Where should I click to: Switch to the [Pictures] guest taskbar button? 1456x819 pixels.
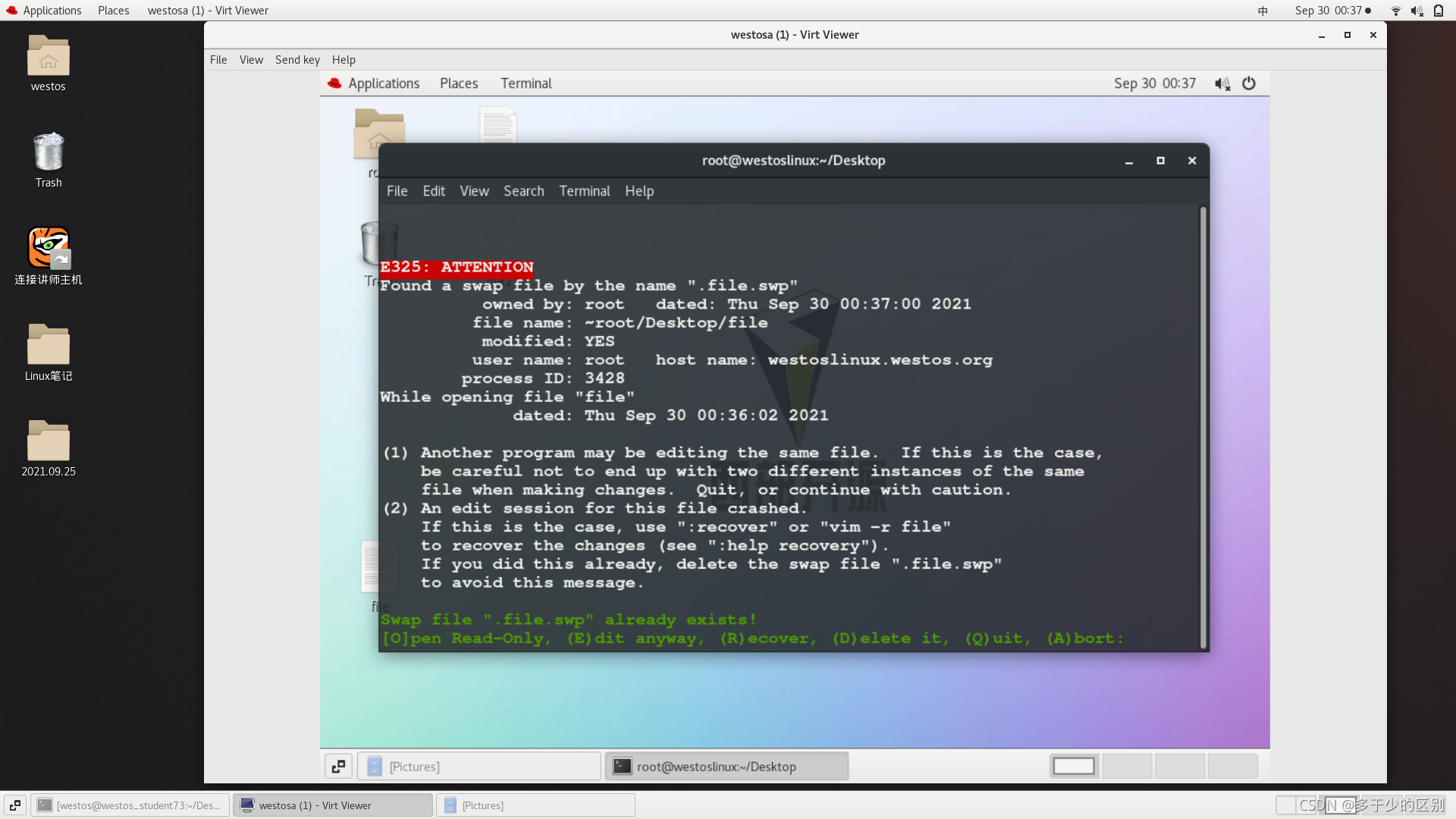479,767
